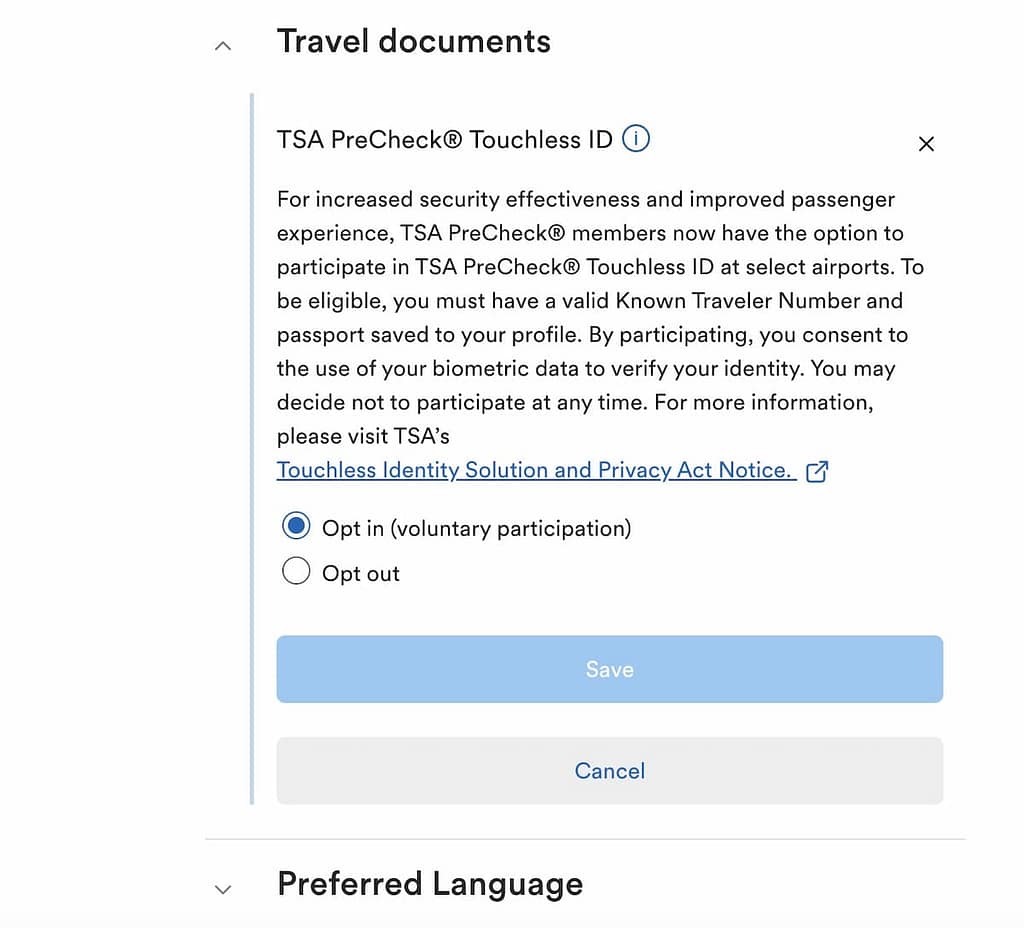Viewport: 1024px width, 928px height.
Task: Click the Preferred Language section heading
Action: click(430, 884)
